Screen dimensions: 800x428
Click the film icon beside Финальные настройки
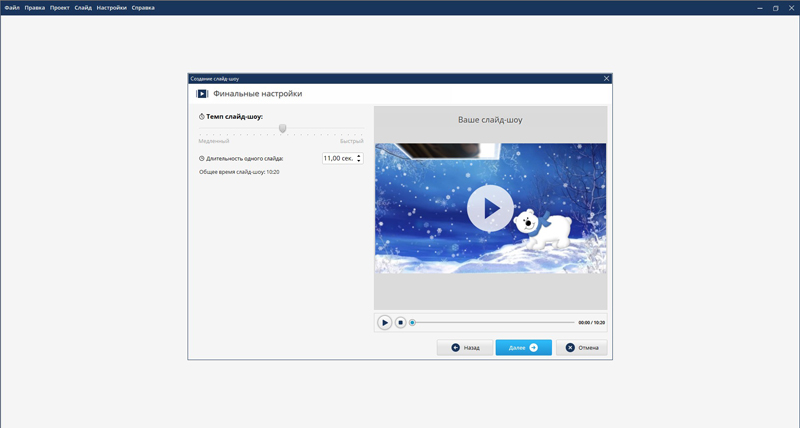tap(202, 94)
